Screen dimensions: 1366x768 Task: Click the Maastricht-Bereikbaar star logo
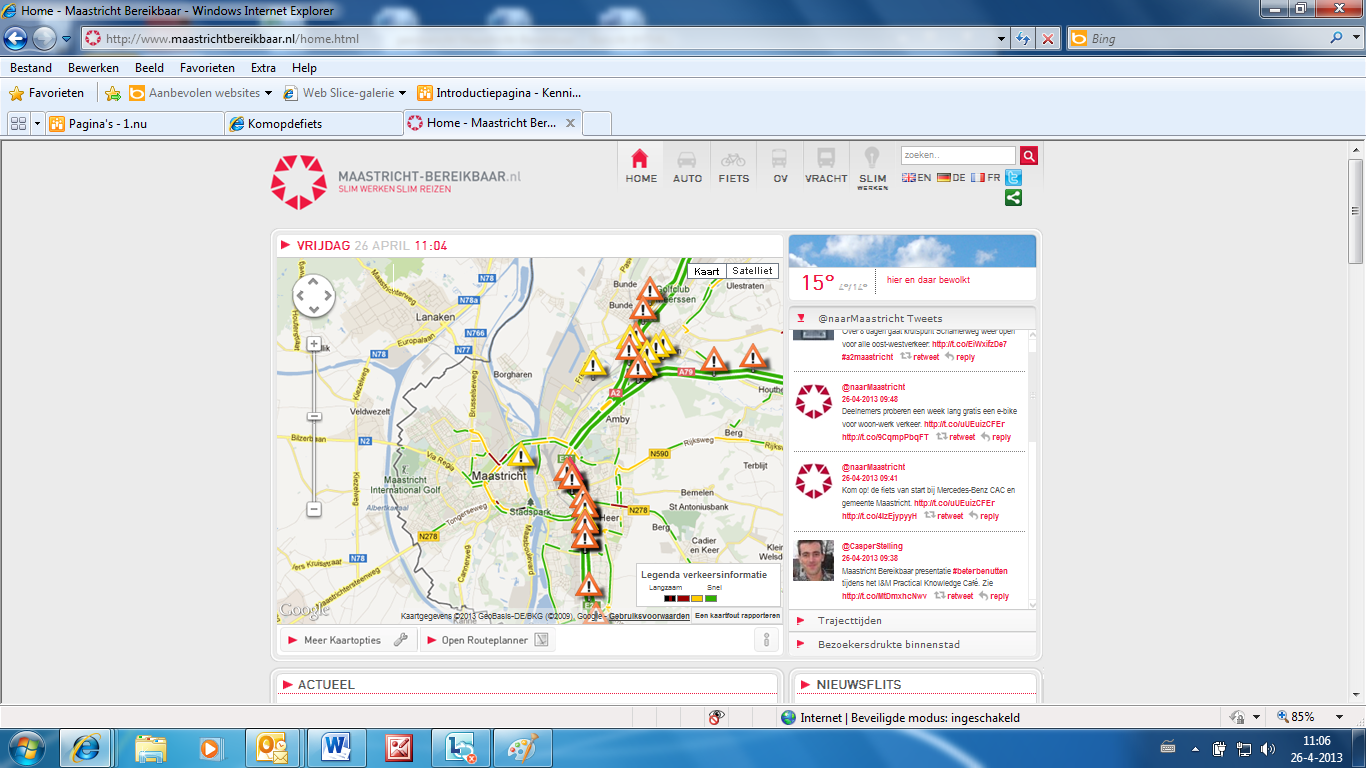click(298, 182)
